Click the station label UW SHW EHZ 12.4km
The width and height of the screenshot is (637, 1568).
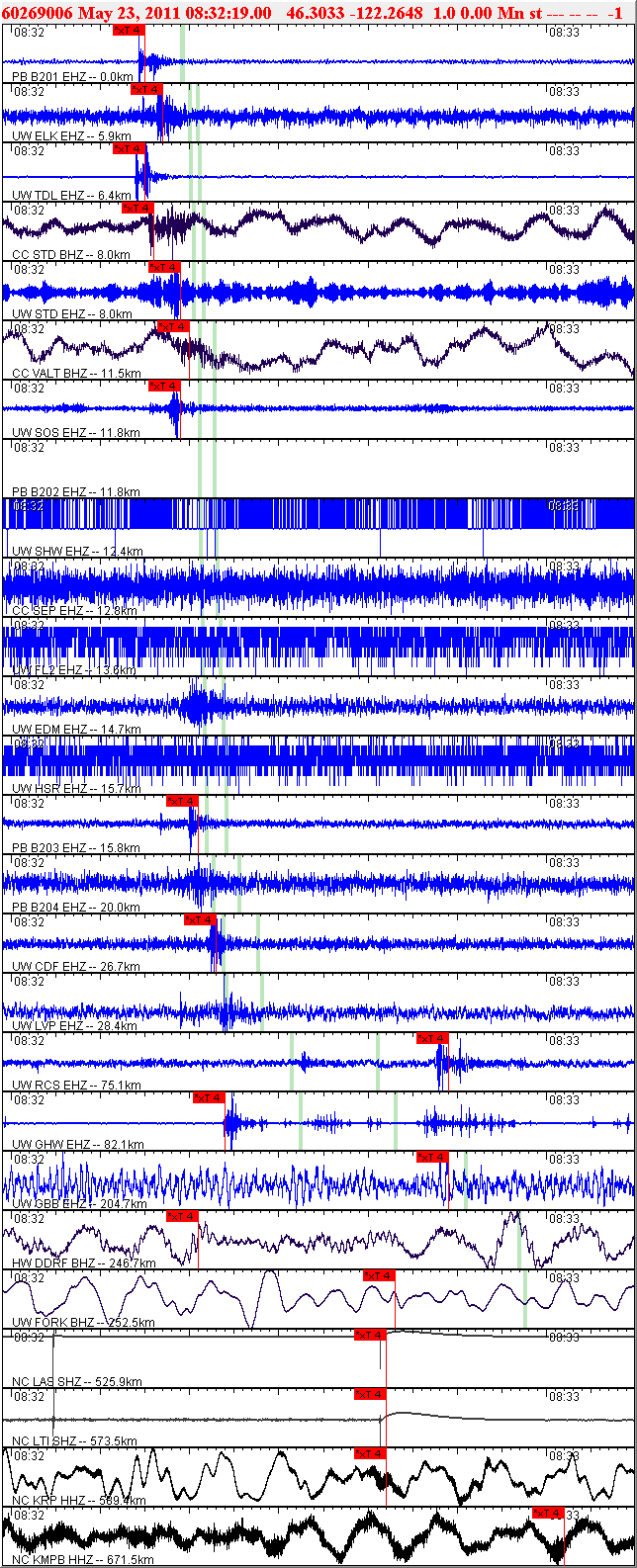(77, 551)
